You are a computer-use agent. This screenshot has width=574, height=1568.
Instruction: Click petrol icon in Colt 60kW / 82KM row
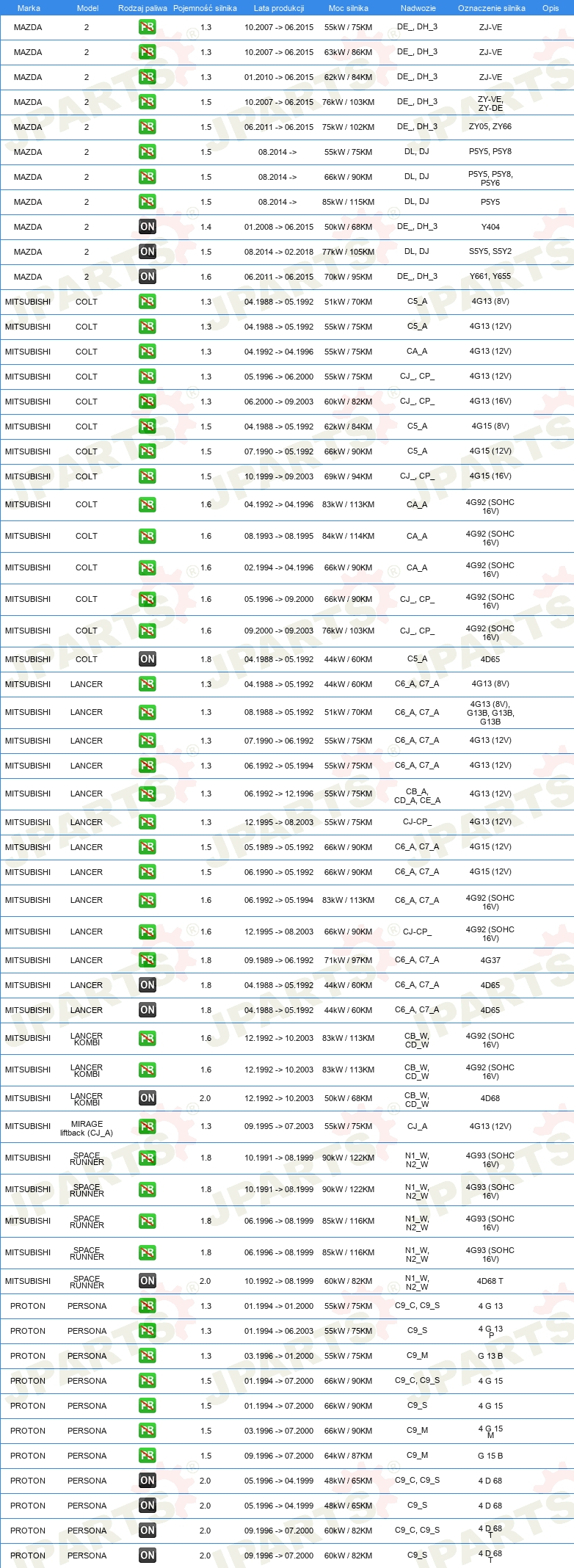(148, 402)
